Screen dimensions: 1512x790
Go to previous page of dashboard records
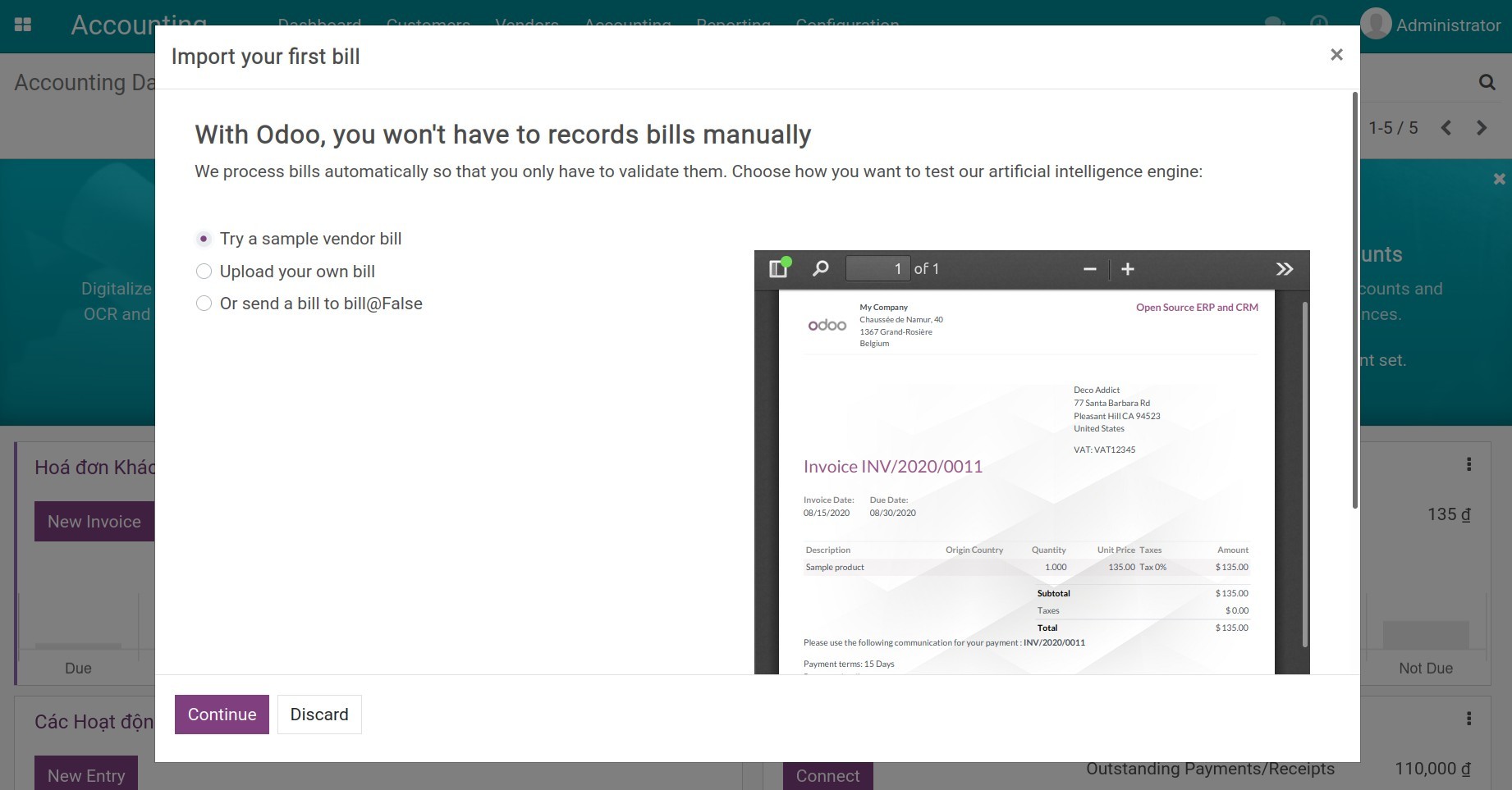[x=1446, y=128]
